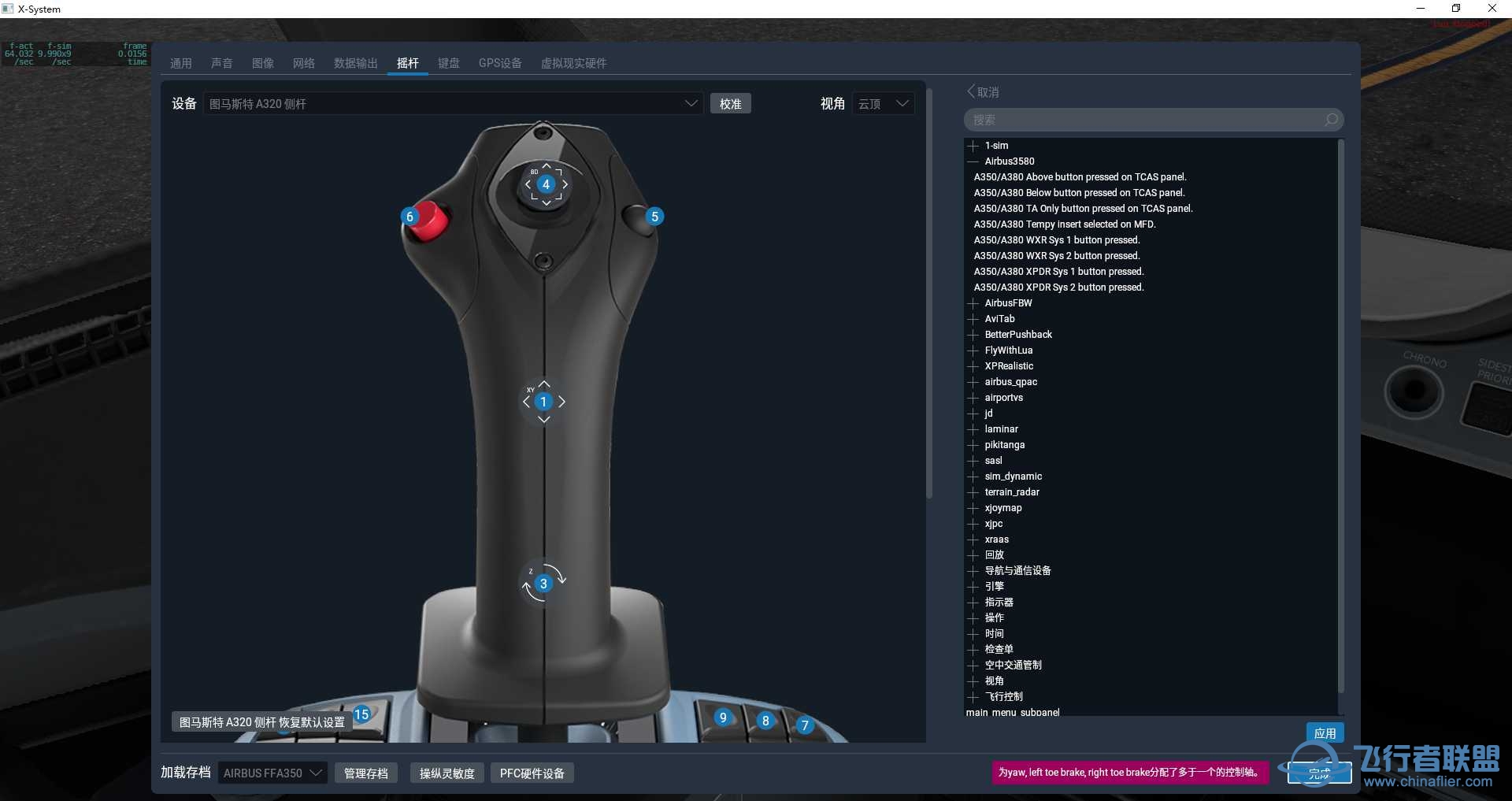Click the Z twist axis marker 3
The width and height of the screenshot is (1512, 801).
(x=543, y=584)
